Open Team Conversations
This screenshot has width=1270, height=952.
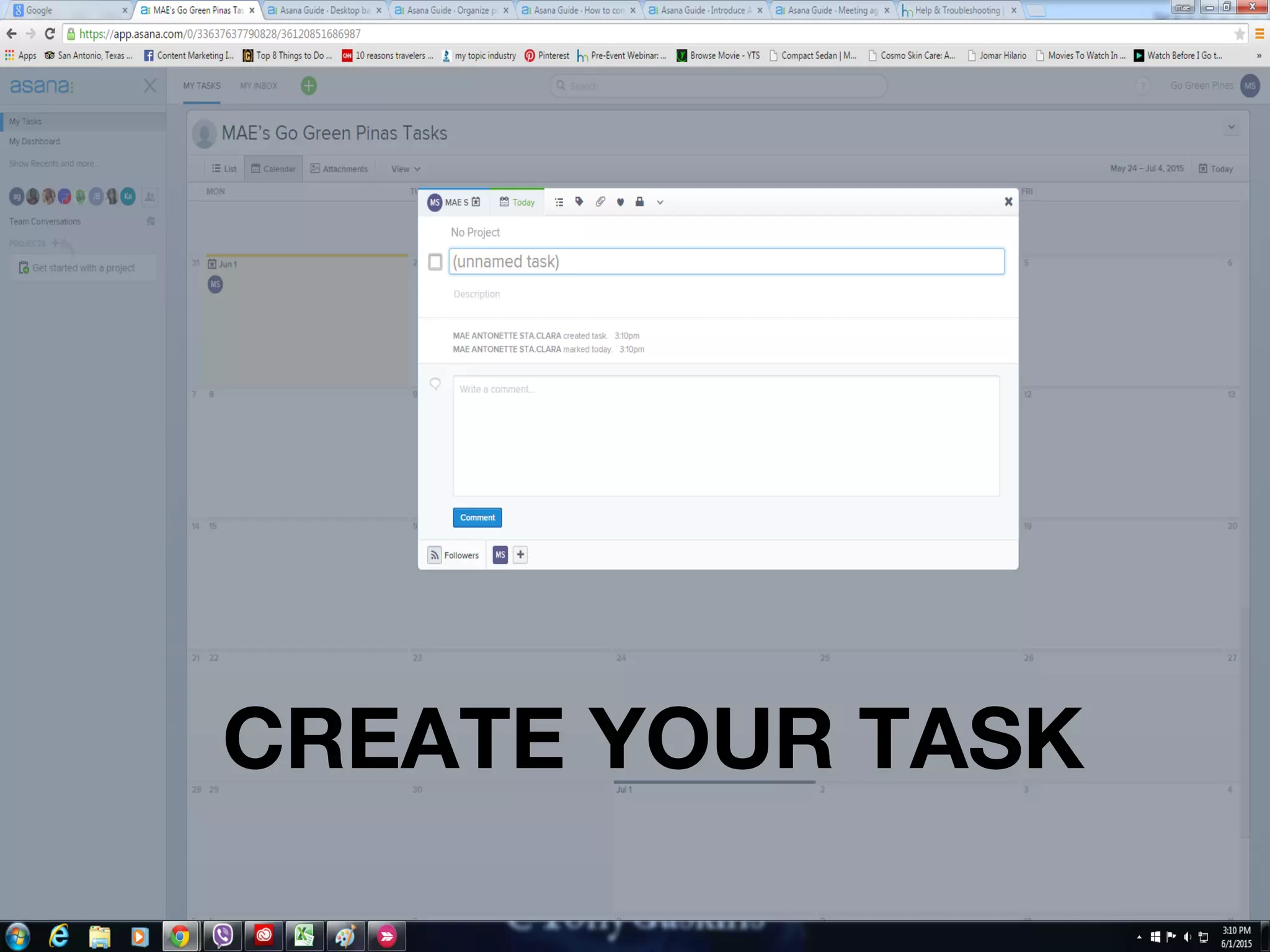point(45,221)
